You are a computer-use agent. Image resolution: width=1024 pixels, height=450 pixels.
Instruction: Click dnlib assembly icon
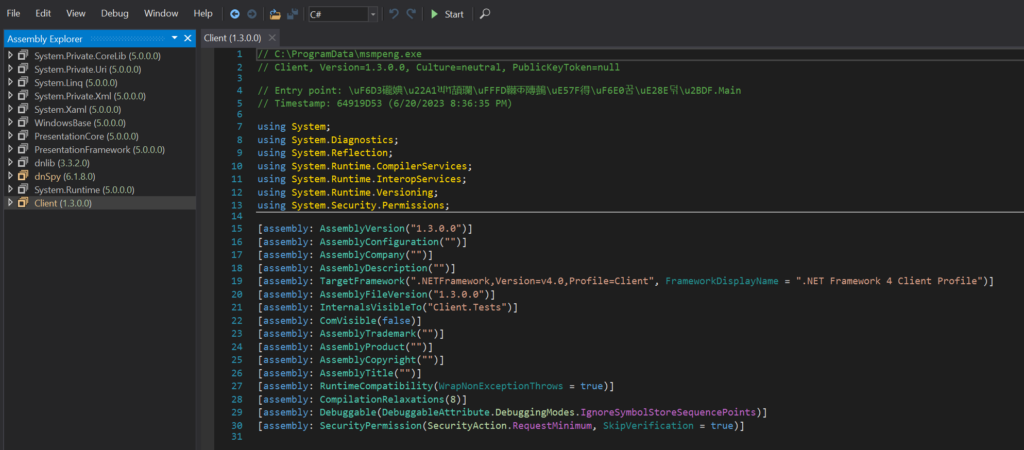pyautogui.click(x=24, y=163)
